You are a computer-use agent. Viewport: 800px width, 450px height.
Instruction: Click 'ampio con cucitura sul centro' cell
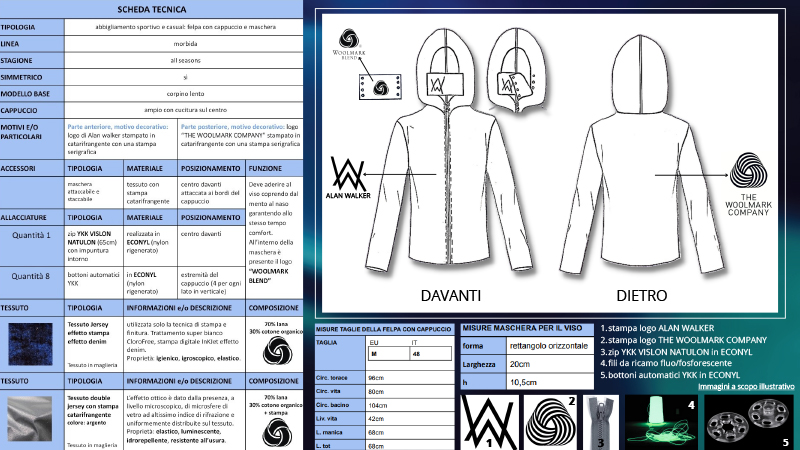[184, 110]
